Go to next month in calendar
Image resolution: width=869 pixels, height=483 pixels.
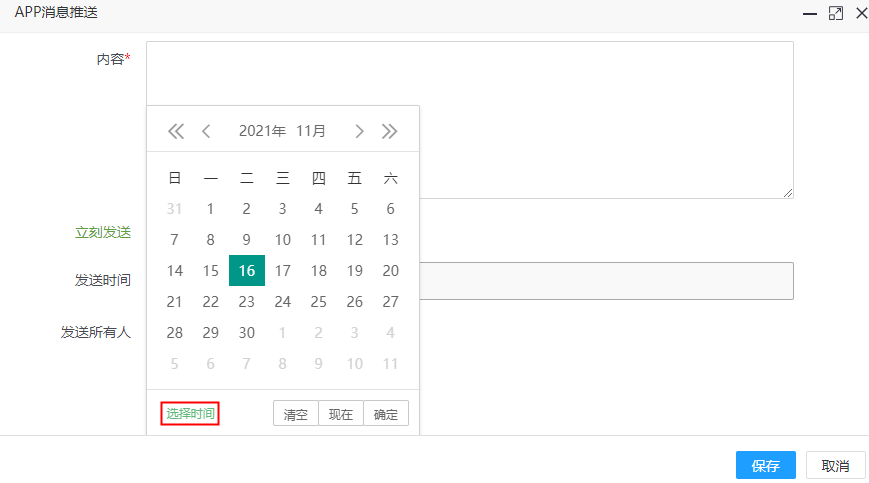click(x=359, y=131)
